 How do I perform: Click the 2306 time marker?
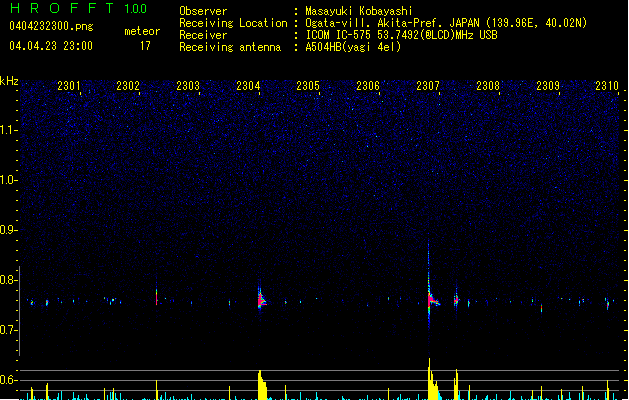point(368,86)
